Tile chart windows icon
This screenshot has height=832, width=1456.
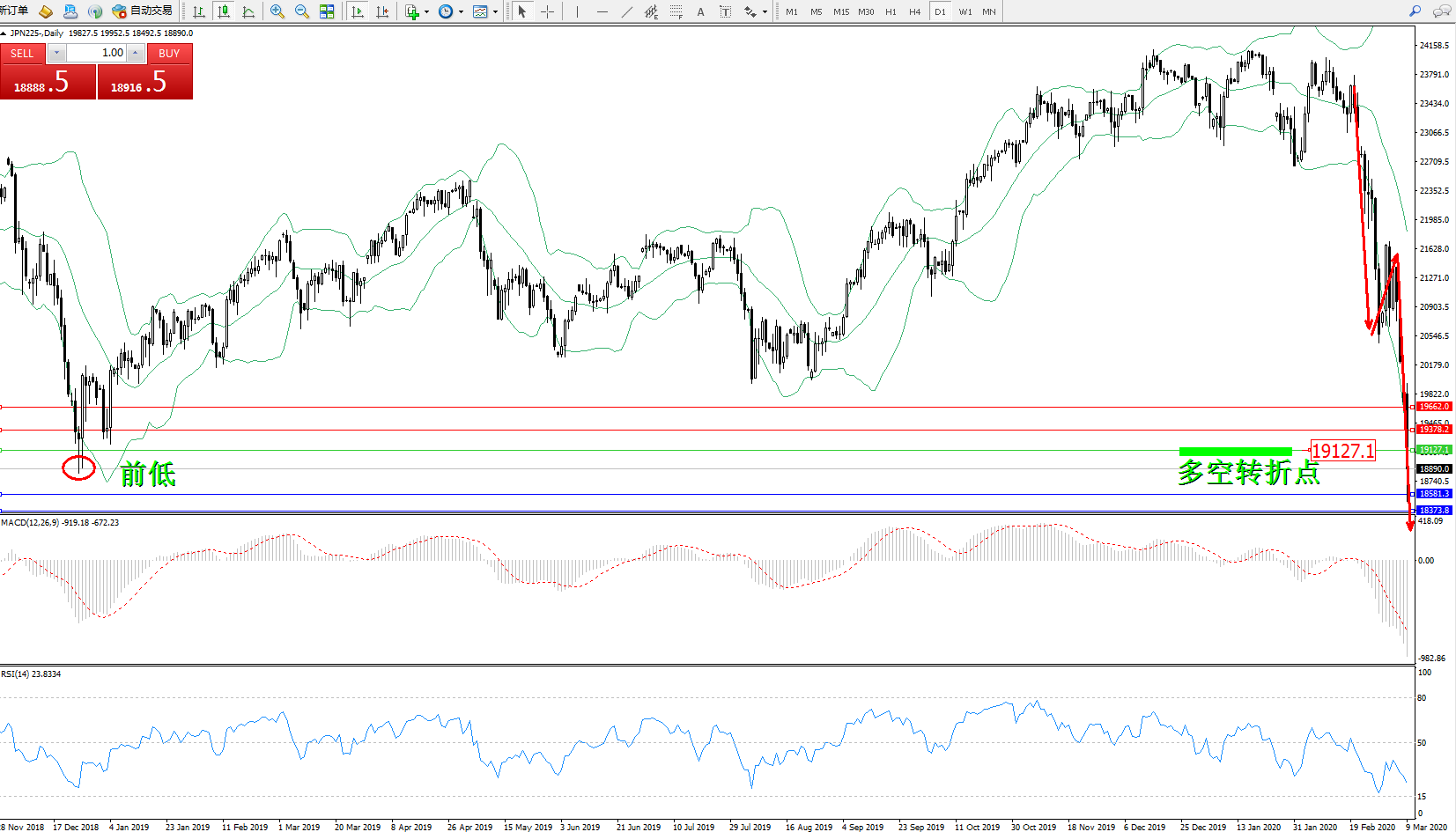tap(327, 11)
